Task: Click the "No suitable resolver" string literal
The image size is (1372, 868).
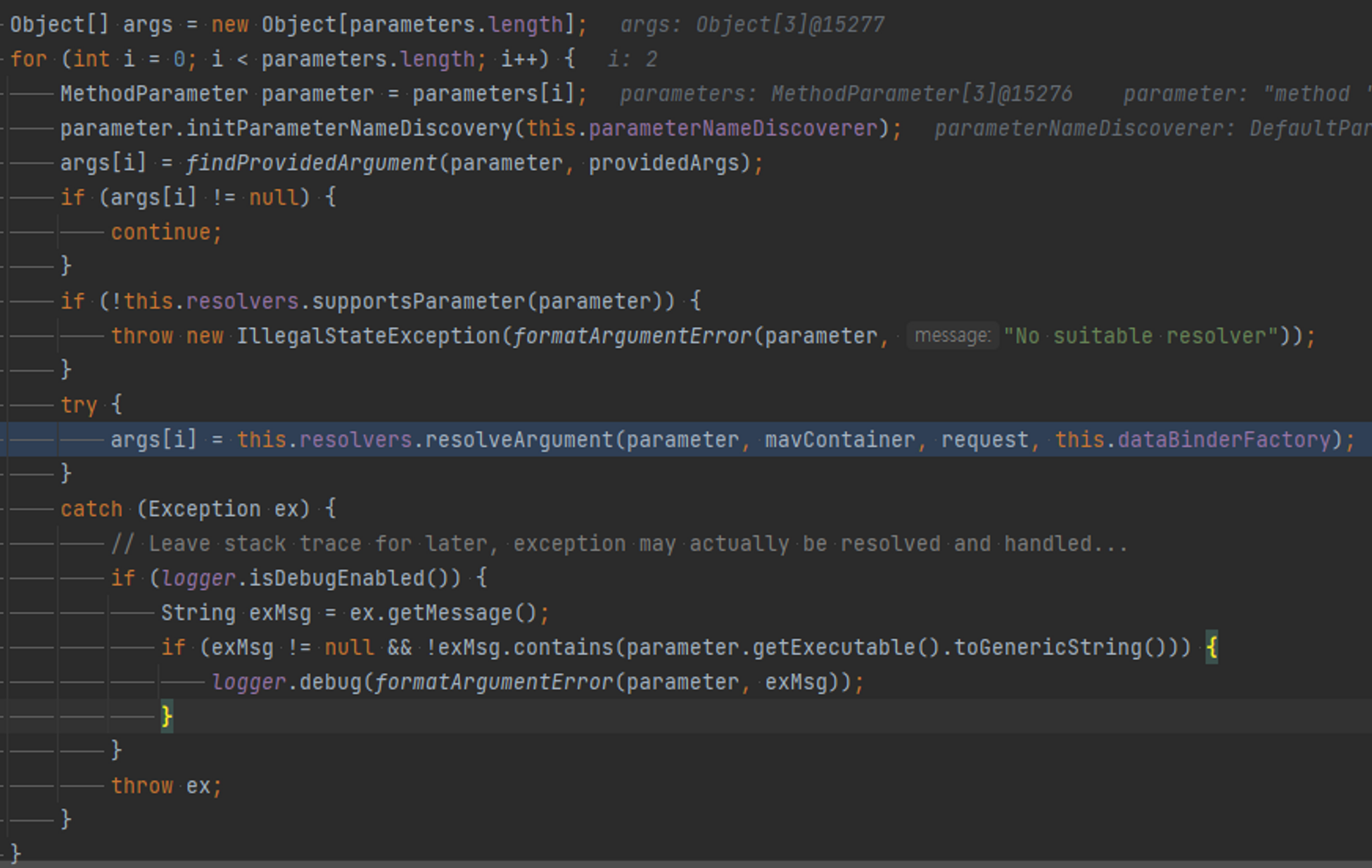Action: tap(1140, 336)
